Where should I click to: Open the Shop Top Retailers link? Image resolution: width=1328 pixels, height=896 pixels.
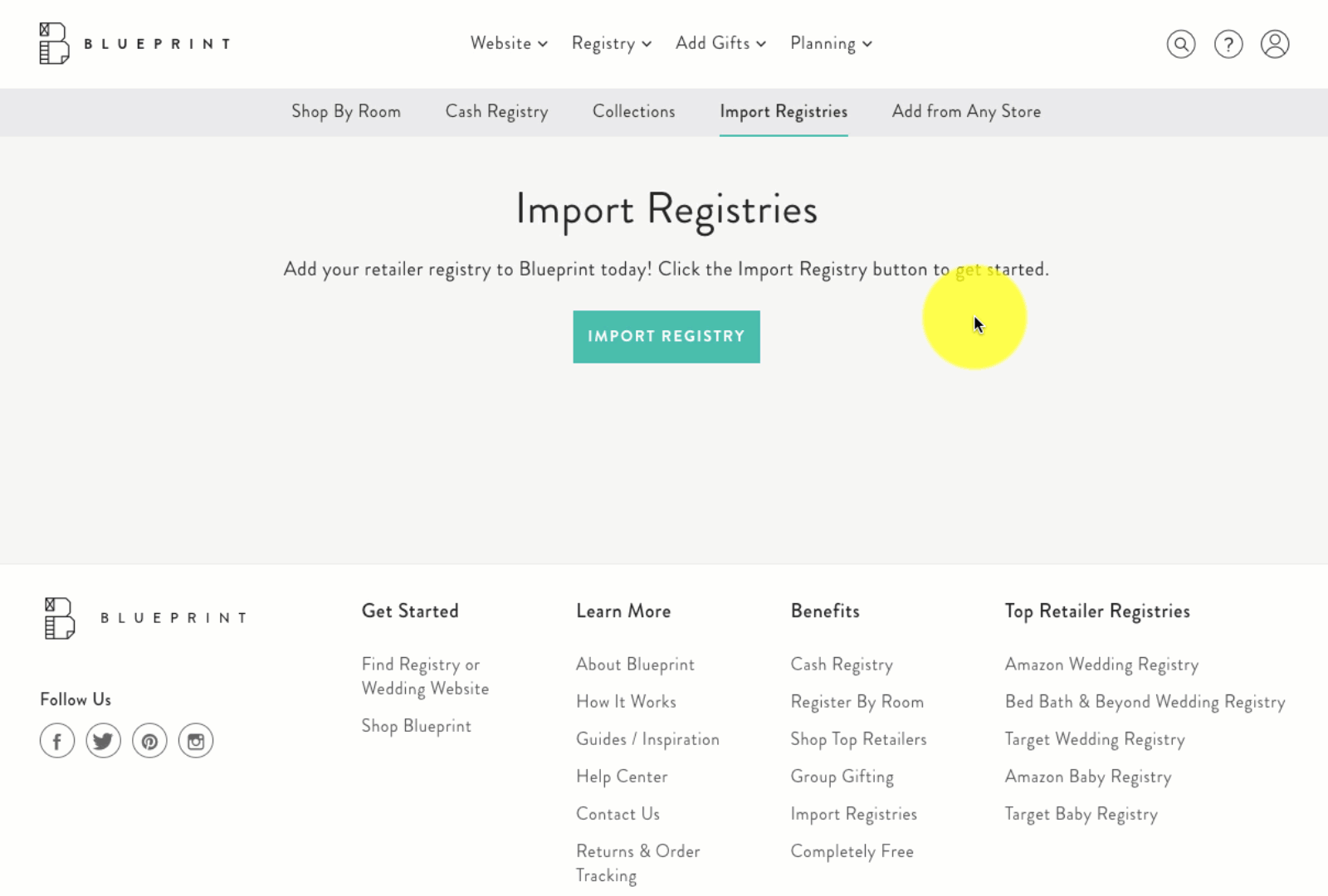(x=858, y=739)
